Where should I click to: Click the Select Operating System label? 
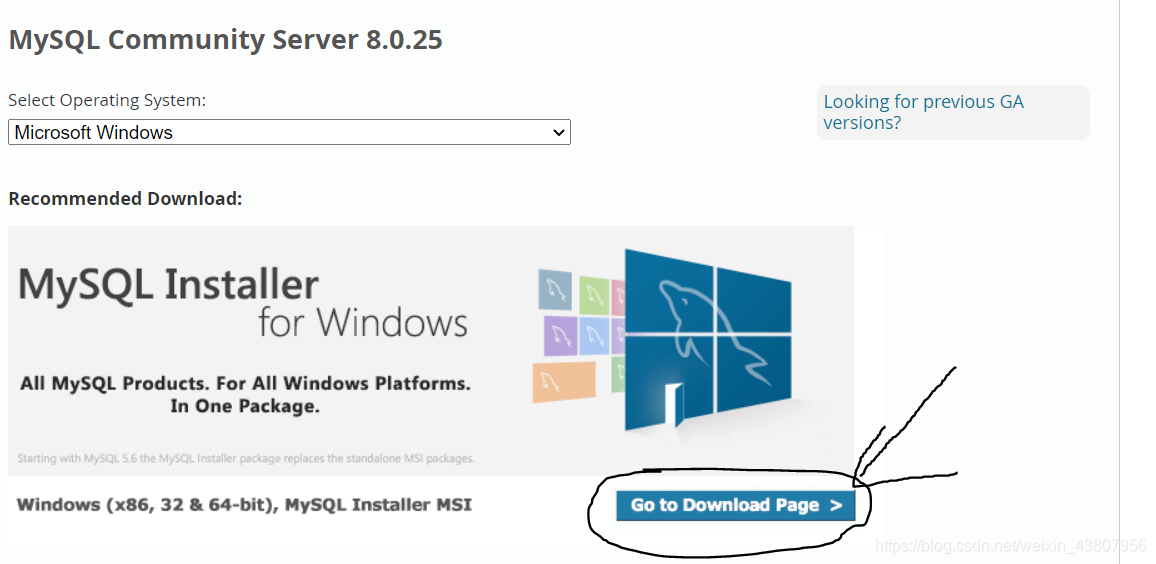click(x=107, y=100)
